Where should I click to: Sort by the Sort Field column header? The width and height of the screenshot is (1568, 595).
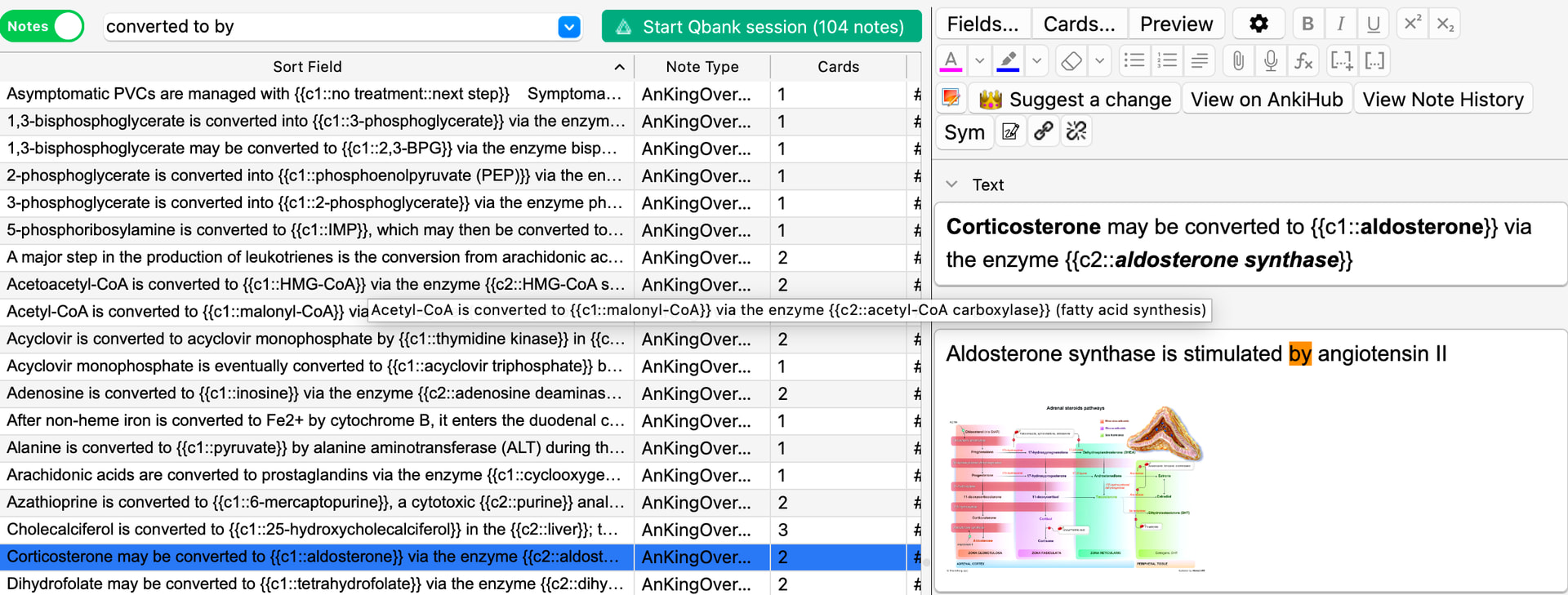pos(307,67)
